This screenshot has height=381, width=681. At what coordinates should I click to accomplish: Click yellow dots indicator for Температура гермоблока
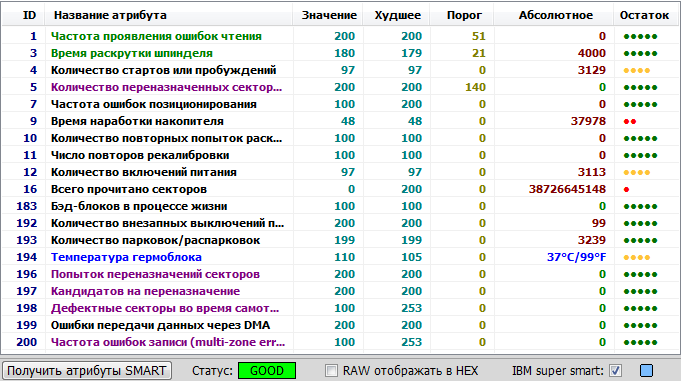[637, 258]
